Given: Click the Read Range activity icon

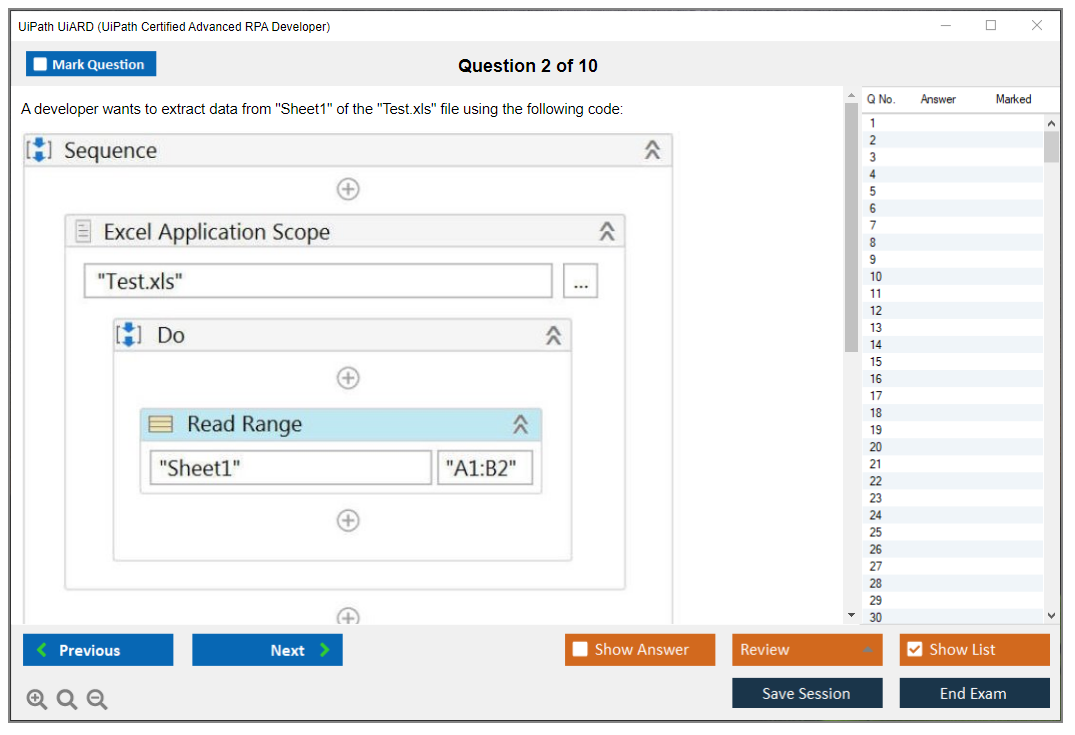Looking at the screenshot, I should pos(160,425).
